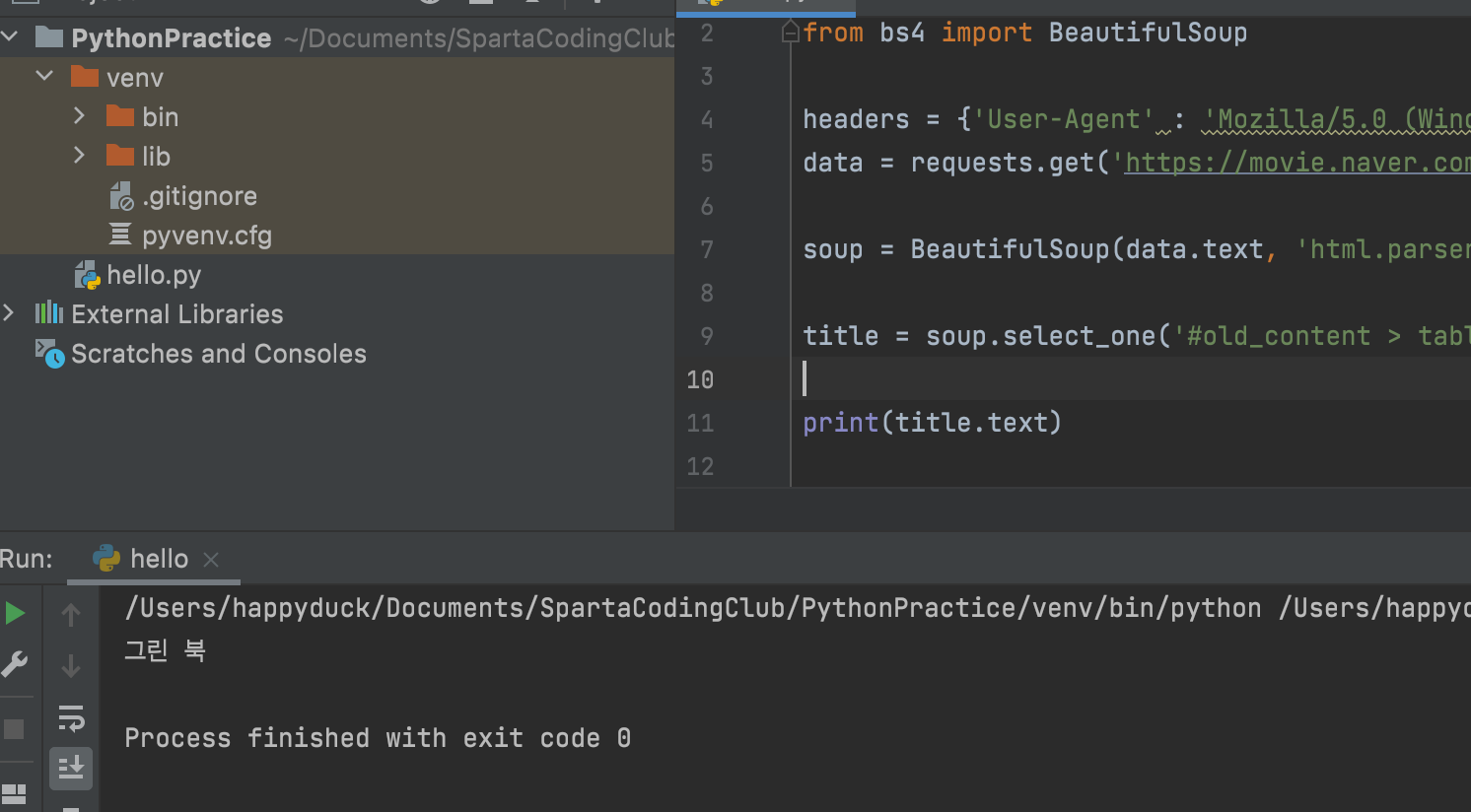This screenshot has height=812, width=1471.
Task: Select Scratches and Consoles node
Action: click(x=219, y=354)
